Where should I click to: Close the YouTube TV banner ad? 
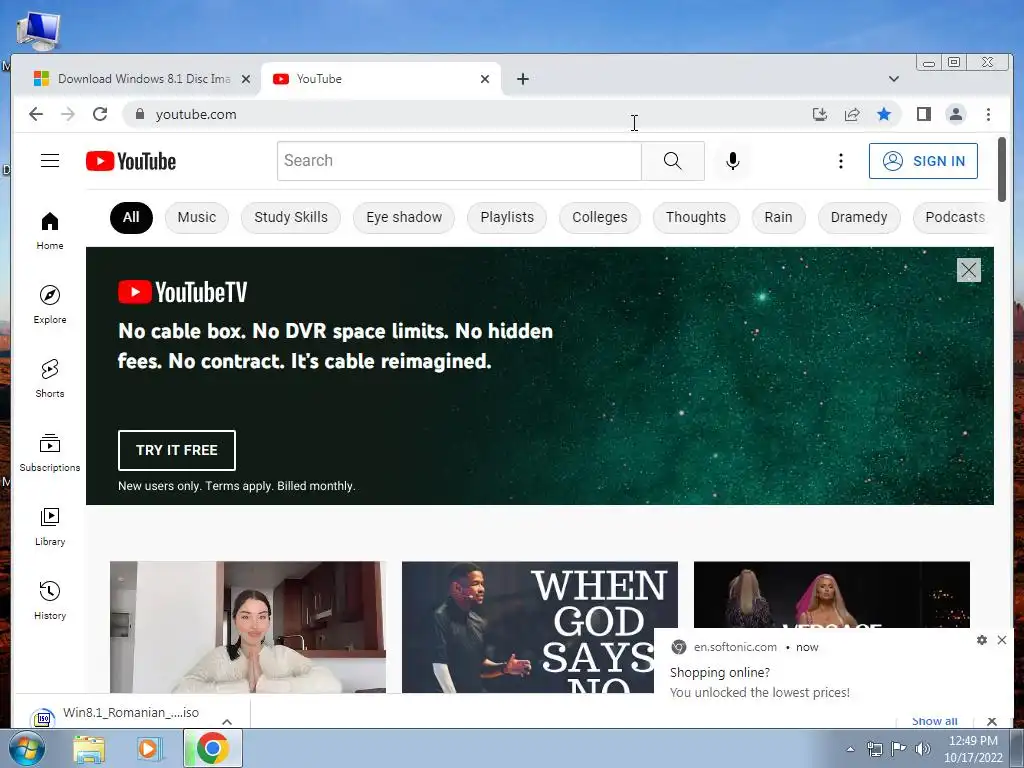968,270
